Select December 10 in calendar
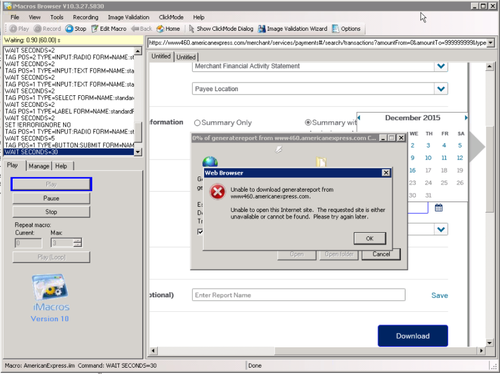This screenshot has height=374, width=500. pyautogui.click(x=428, y=158)
